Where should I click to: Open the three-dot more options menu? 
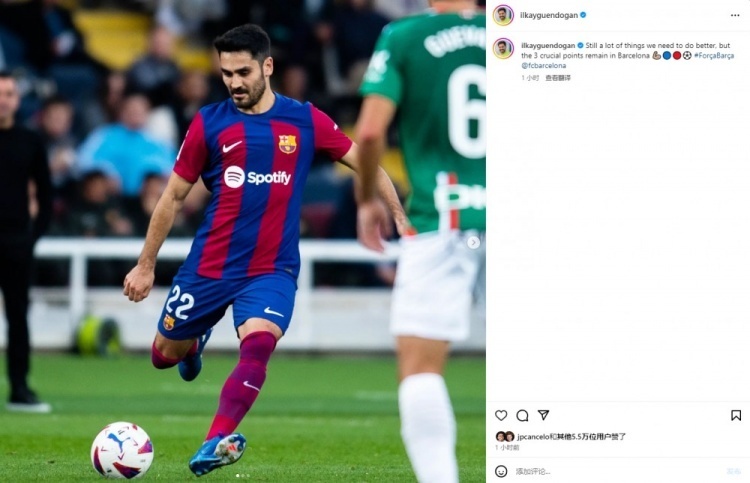(x=735, y=15)
